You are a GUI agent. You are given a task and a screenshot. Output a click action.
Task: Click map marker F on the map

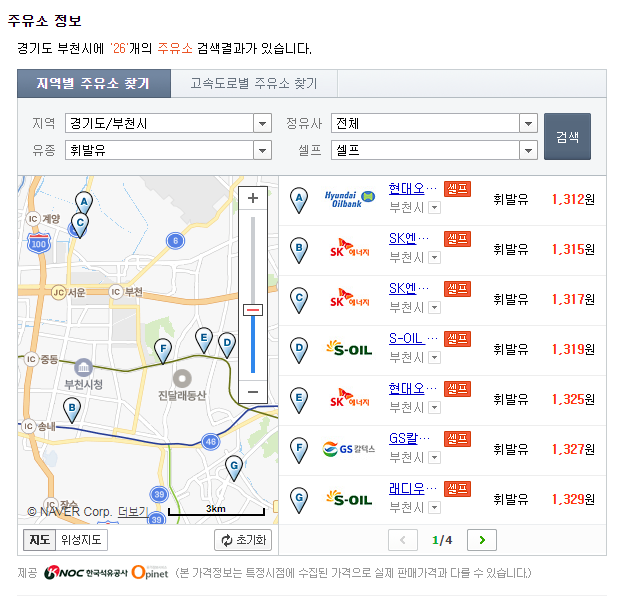click(x=163, y=351)
